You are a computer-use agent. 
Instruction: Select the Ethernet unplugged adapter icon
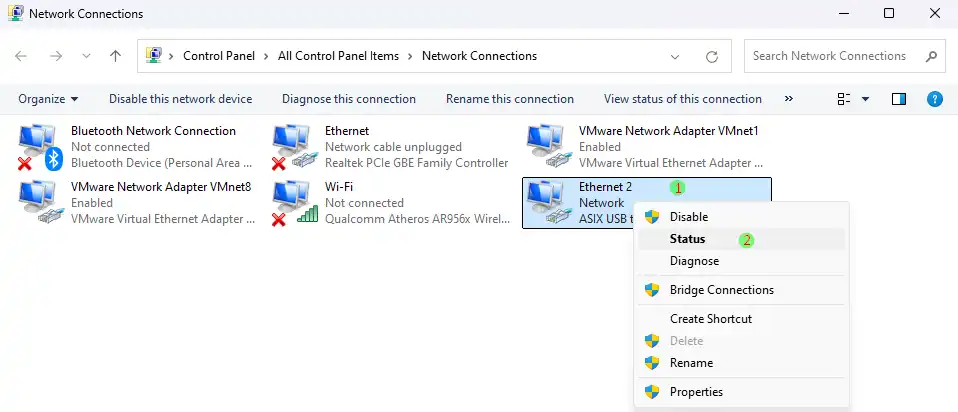point(294,146)
